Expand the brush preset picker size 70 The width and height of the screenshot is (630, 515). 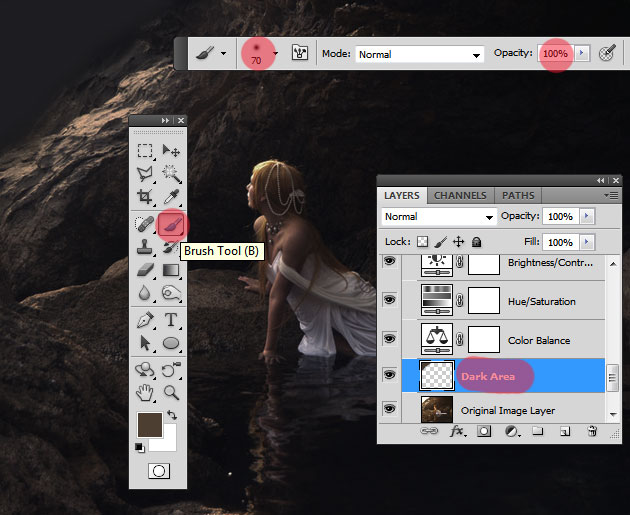tap(275, 53)
